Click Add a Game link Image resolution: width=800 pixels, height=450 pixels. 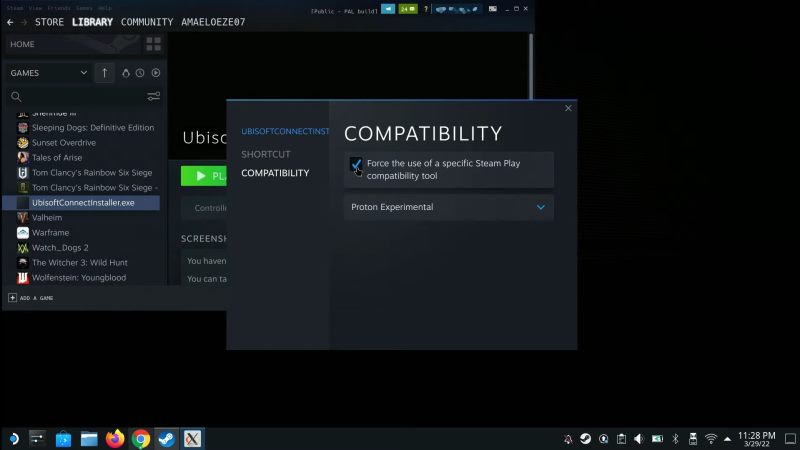click(x=36, y=298)
